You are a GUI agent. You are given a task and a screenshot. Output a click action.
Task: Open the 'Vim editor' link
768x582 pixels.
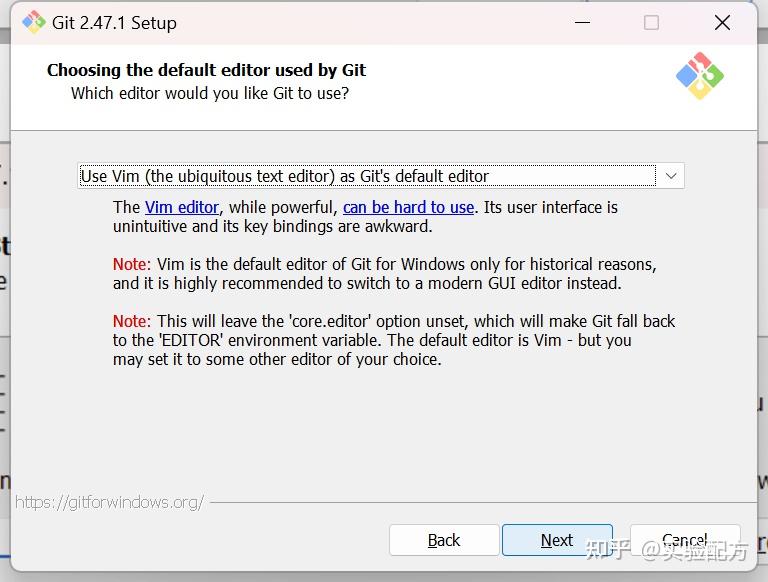(182, 207)
